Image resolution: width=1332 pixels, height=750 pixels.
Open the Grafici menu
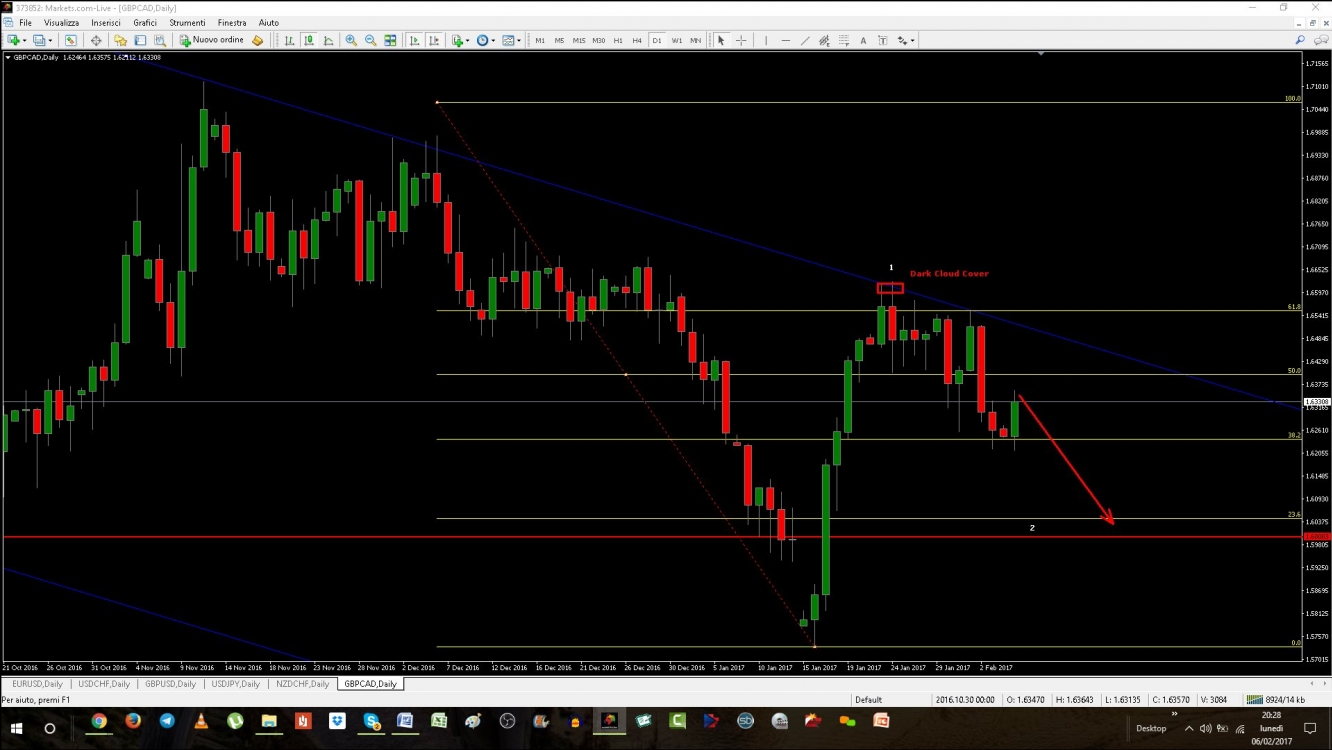tap(145, 22)
